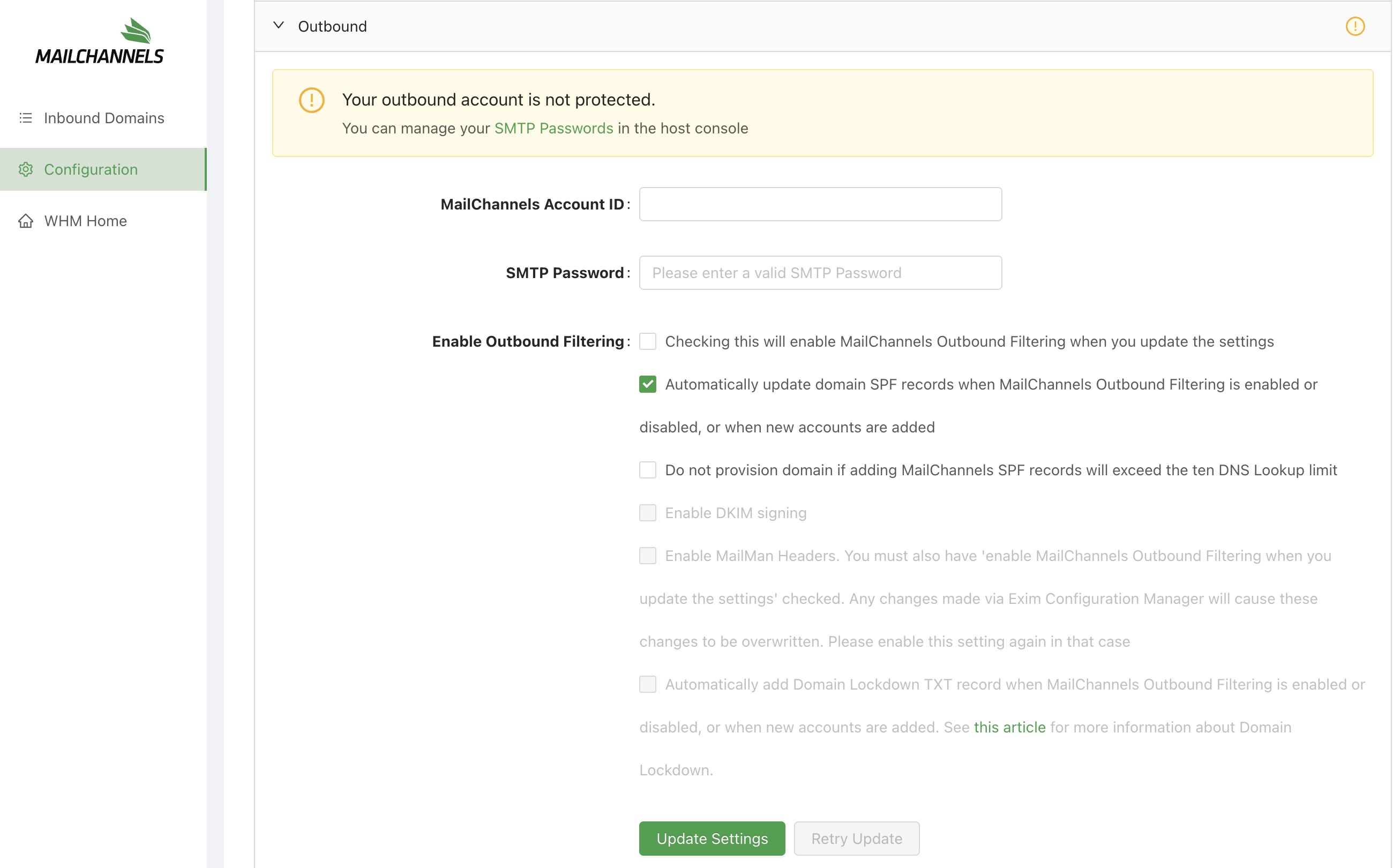
Task: Toggle Enable MailMan Headers checkbox
Action: [x=647, y=556]
